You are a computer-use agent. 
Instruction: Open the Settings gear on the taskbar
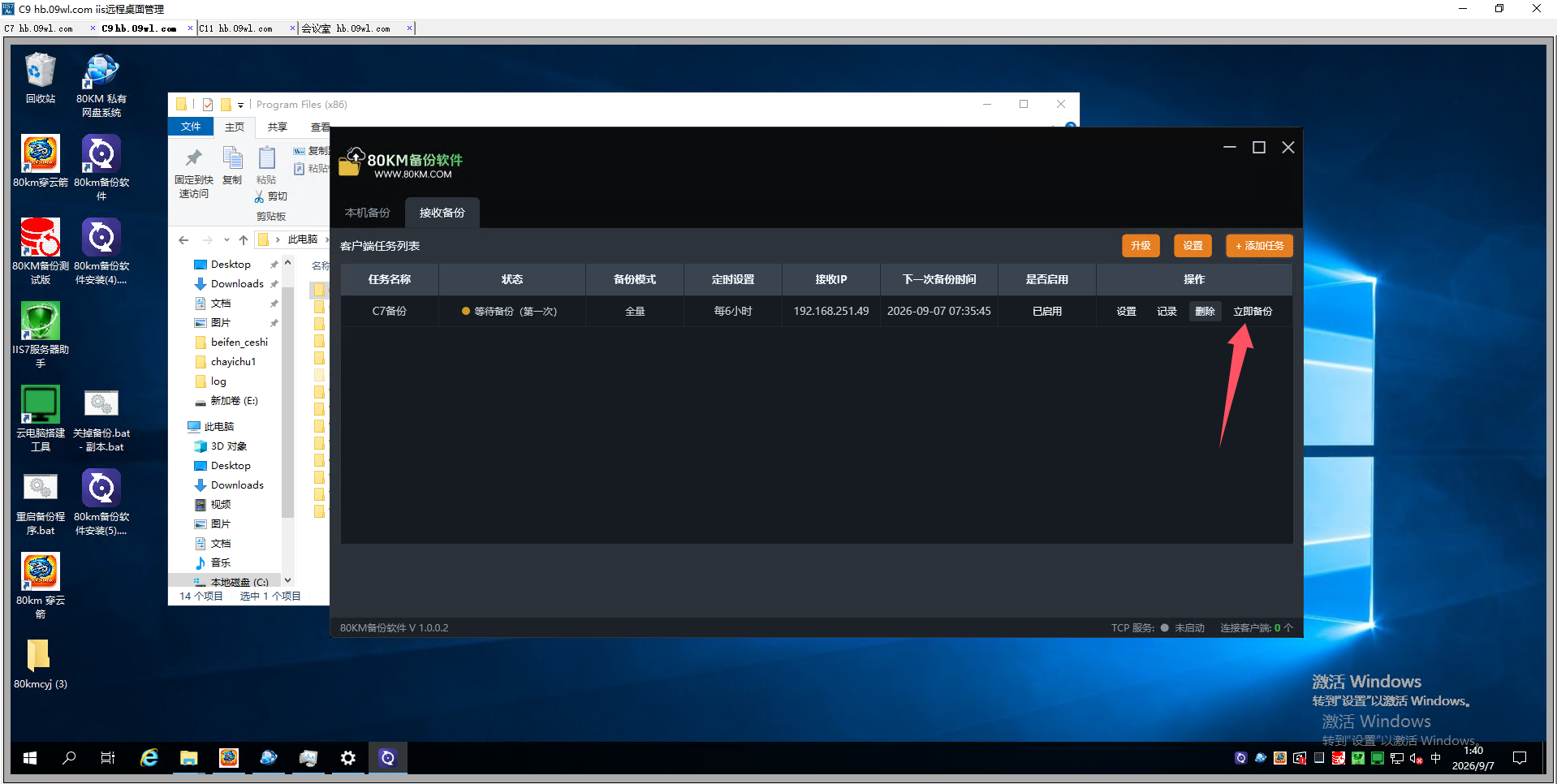[348, 758]
